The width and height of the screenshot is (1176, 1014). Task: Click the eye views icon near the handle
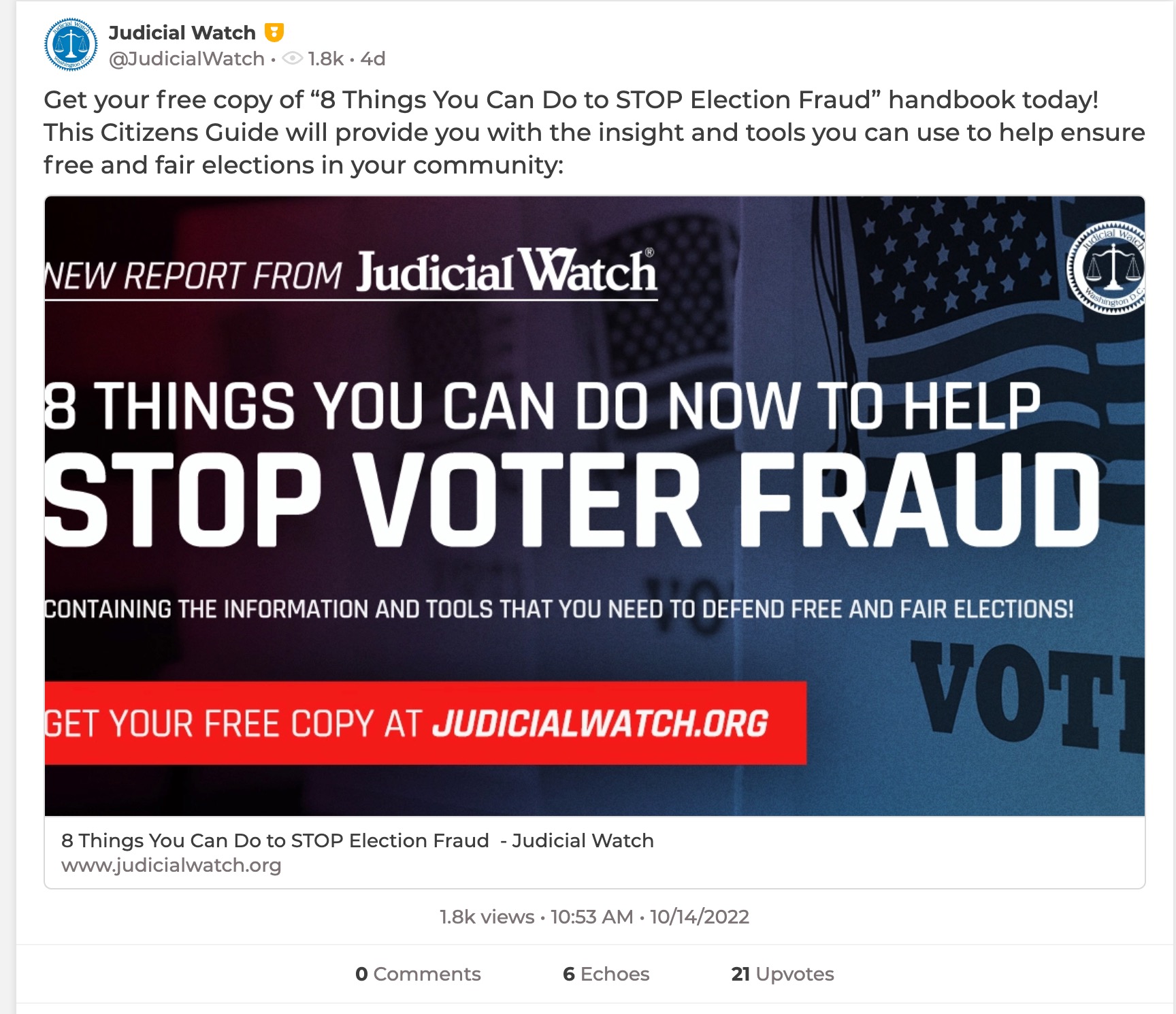coord(294,59)
